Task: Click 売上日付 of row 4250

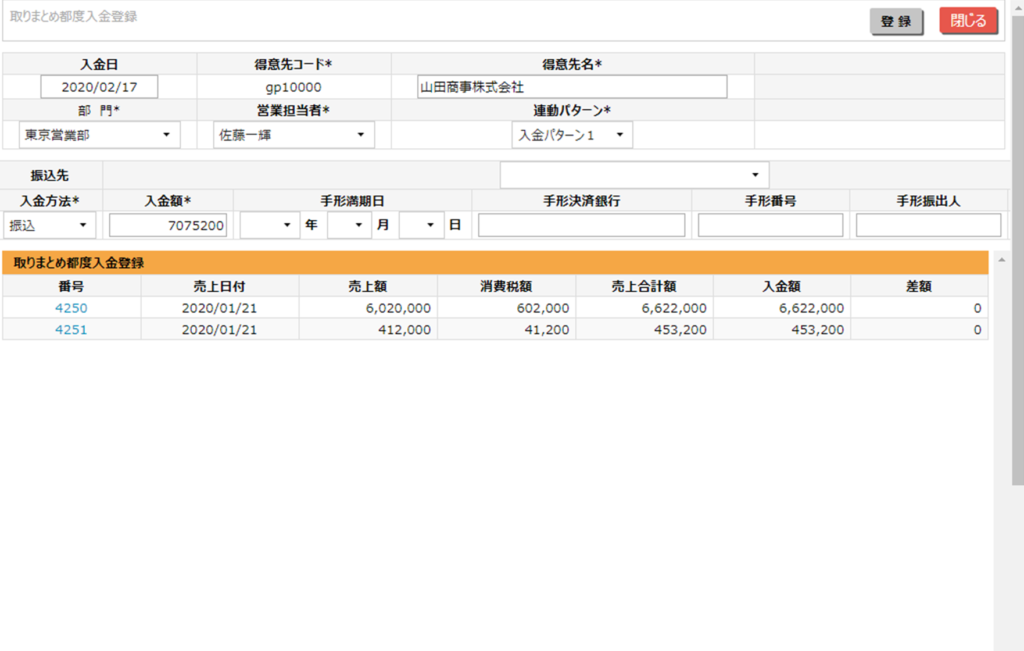Action: [x=219, y=308]
